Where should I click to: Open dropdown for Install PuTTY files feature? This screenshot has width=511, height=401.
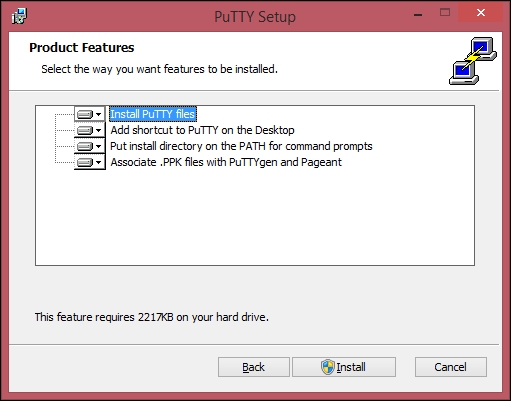click(89, 114)
